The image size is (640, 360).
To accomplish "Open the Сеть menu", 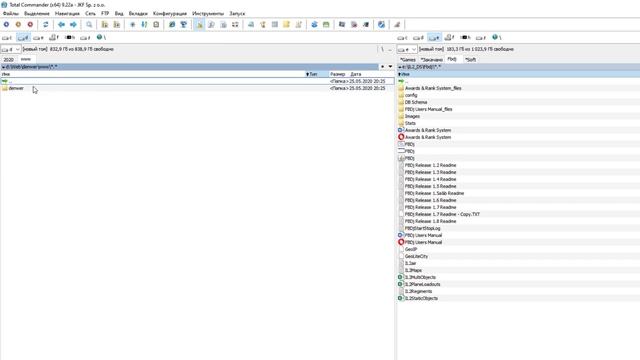I will pyautogui.click(x=90, y=13).
